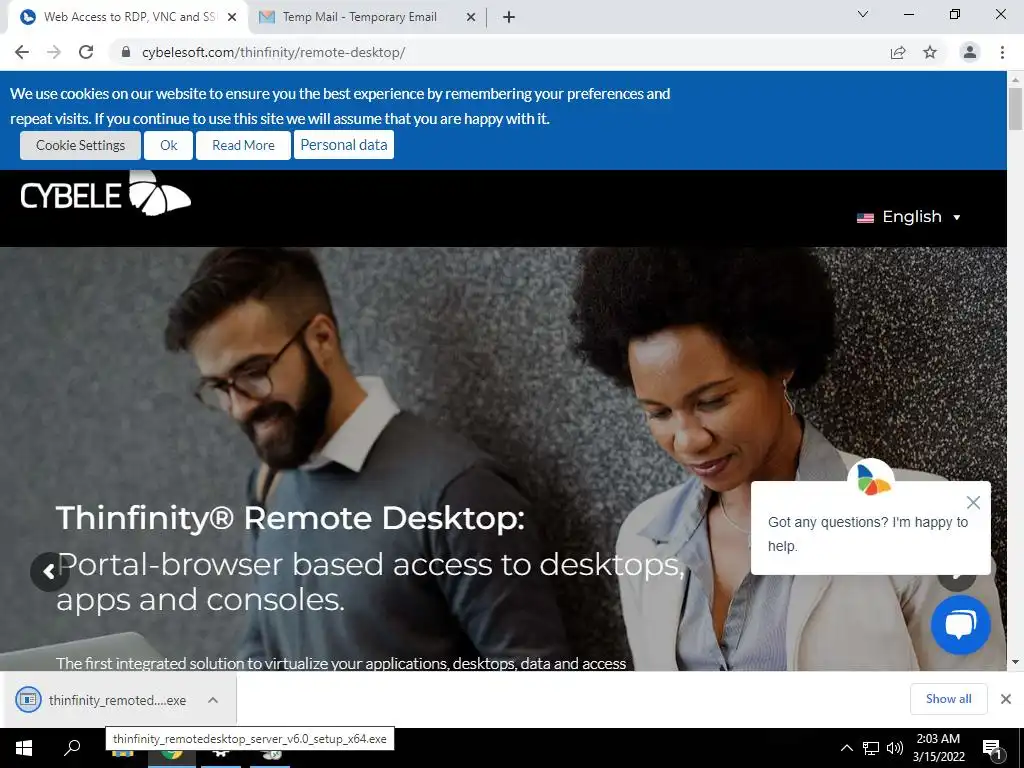
Task: Expand the English language dropdown
Action: [x=908, y=217]
